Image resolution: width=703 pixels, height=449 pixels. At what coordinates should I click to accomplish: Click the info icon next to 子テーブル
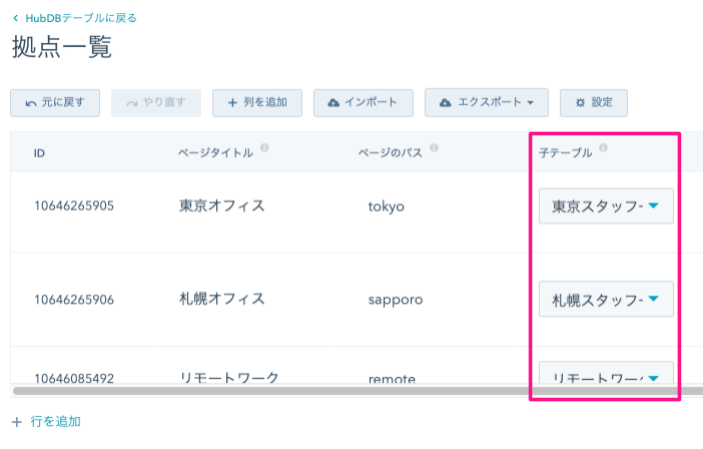604,149
